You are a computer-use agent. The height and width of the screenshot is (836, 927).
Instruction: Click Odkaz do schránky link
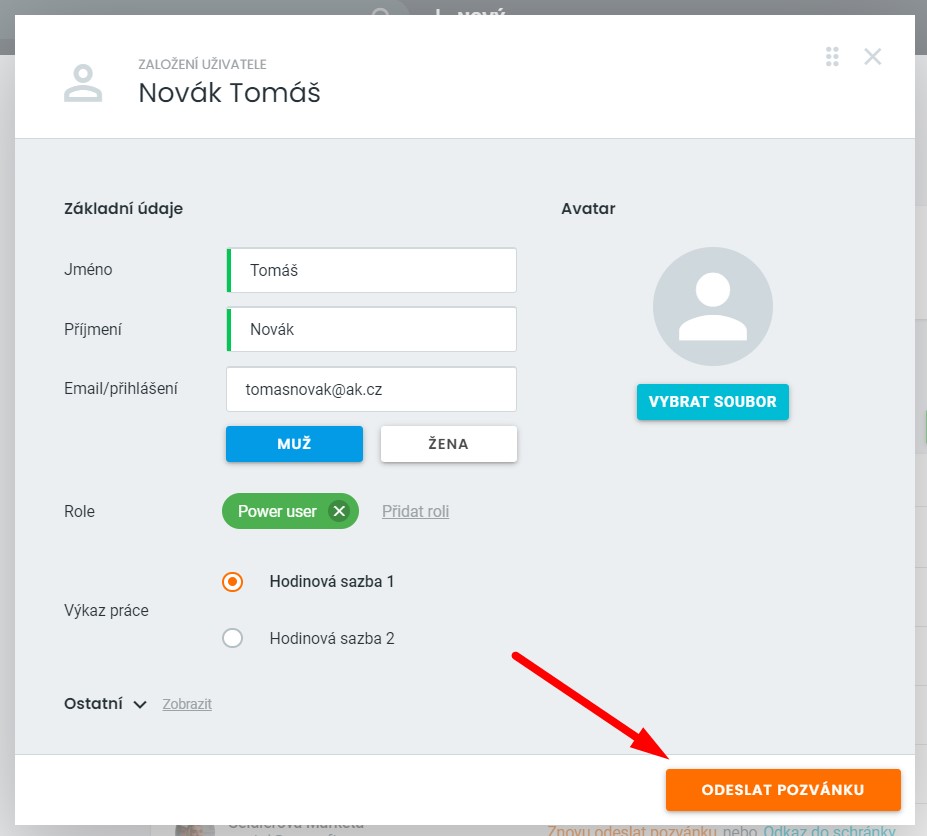tap(829, 831)
